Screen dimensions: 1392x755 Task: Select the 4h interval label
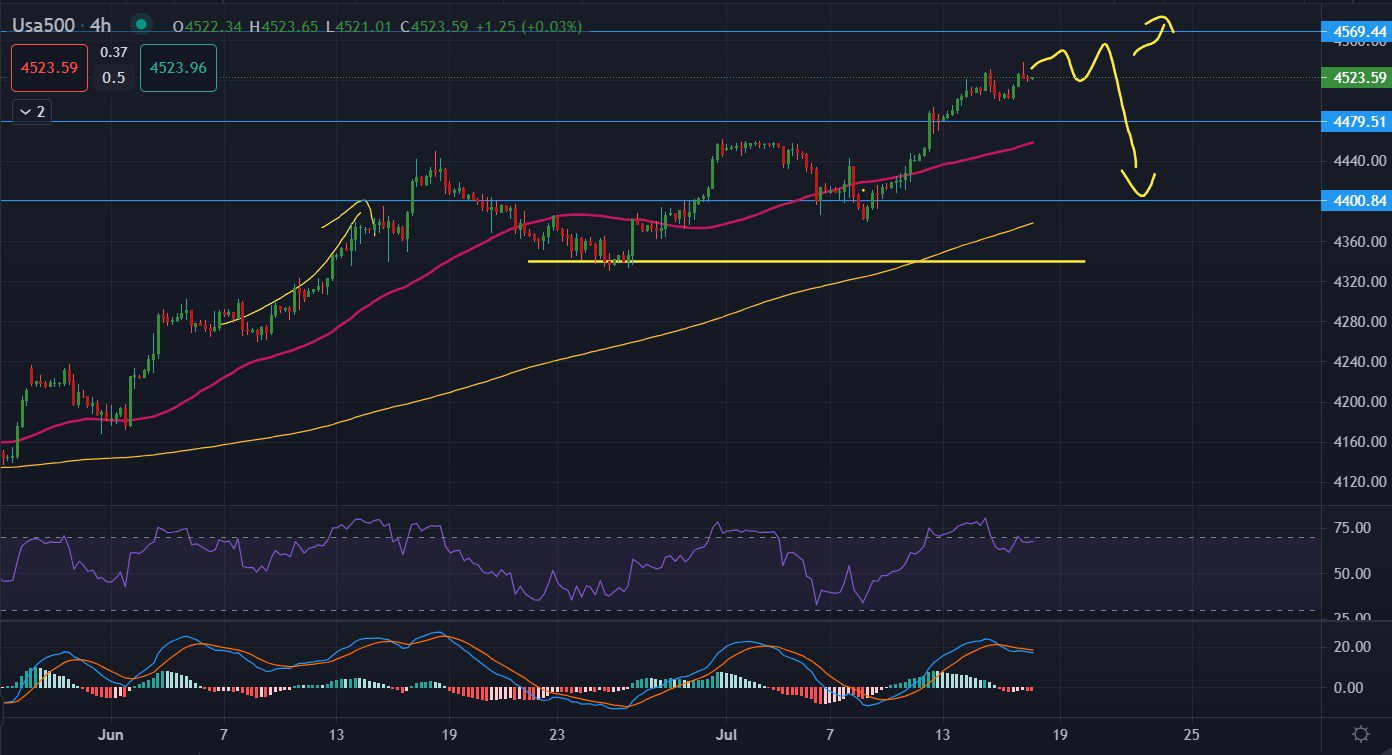click(x=101, y=25)
